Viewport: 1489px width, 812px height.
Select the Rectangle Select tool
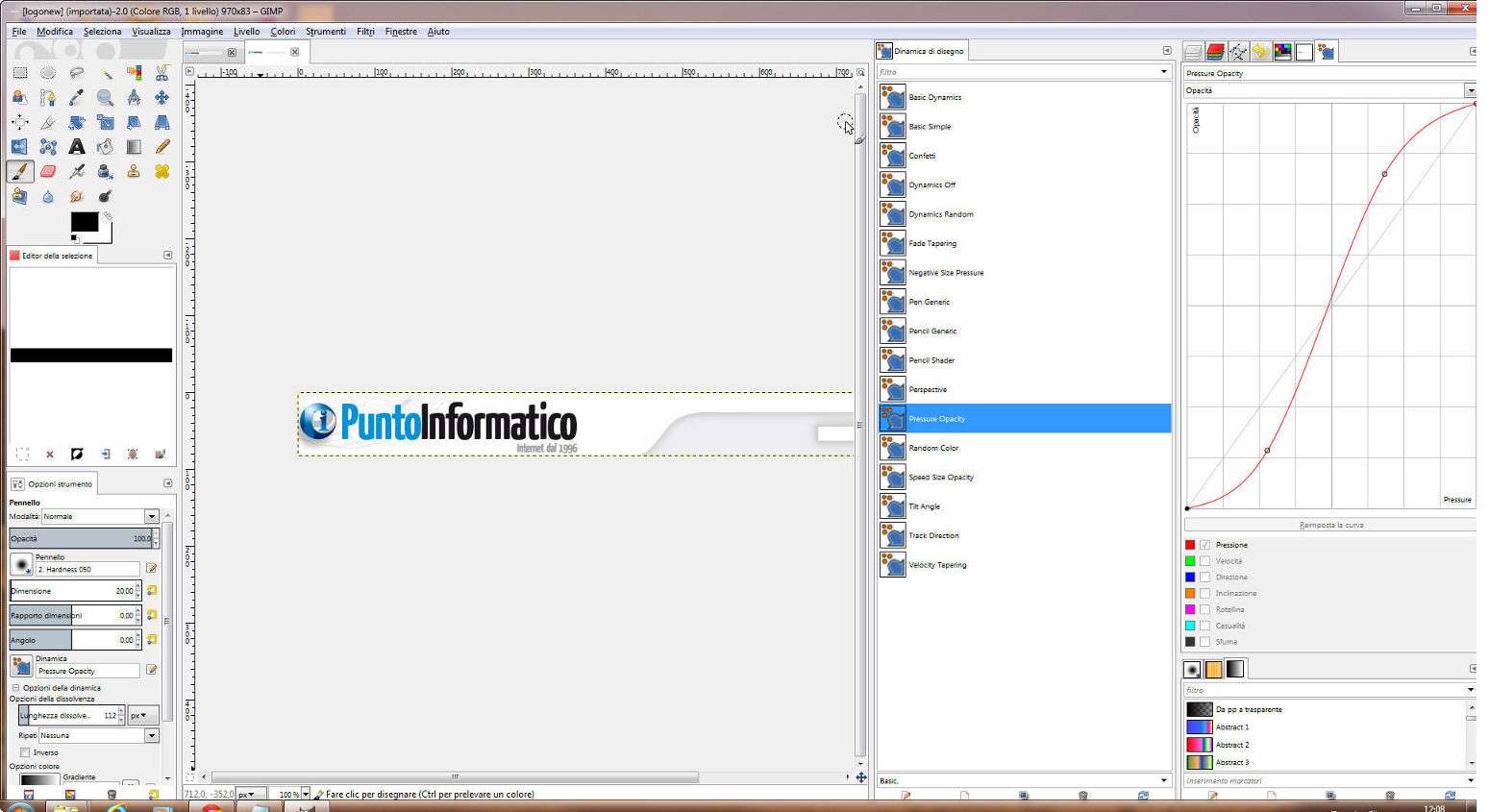(19, 73)
